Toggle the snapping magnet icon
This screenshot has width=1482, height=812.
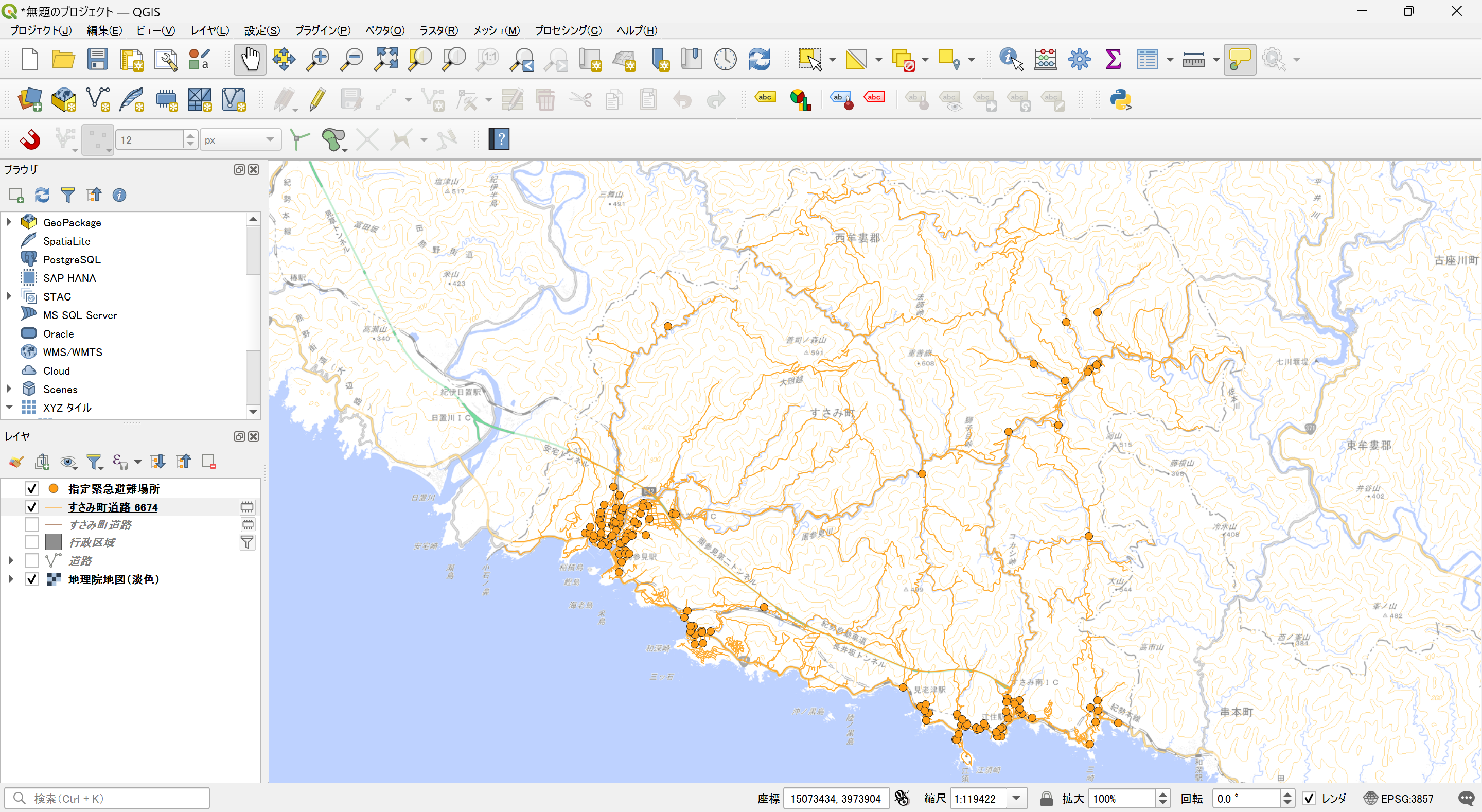[x=29, y=139]
